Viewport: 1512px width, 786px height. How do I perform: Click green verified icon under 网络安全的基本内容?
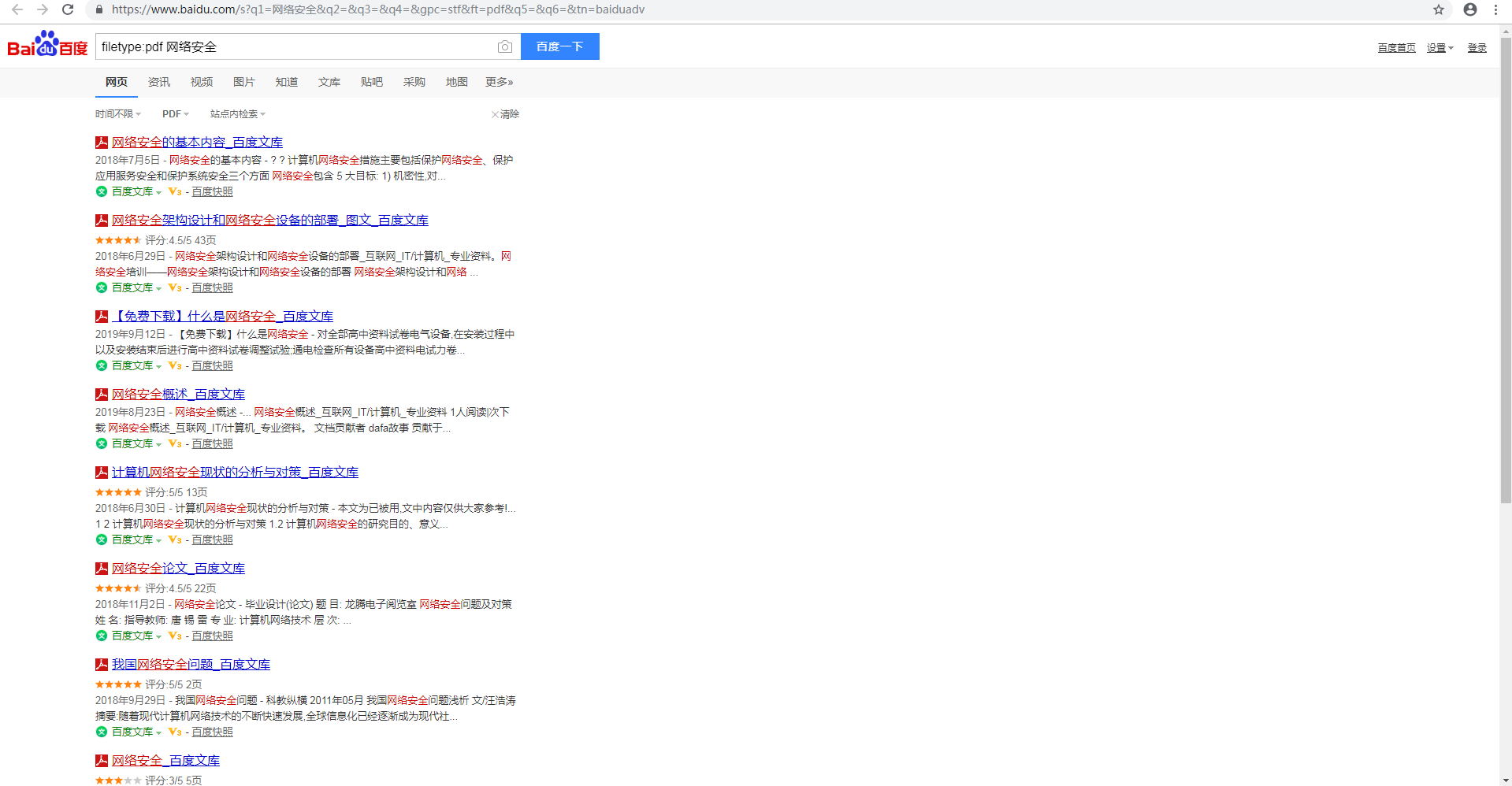(x=101, y=191)
